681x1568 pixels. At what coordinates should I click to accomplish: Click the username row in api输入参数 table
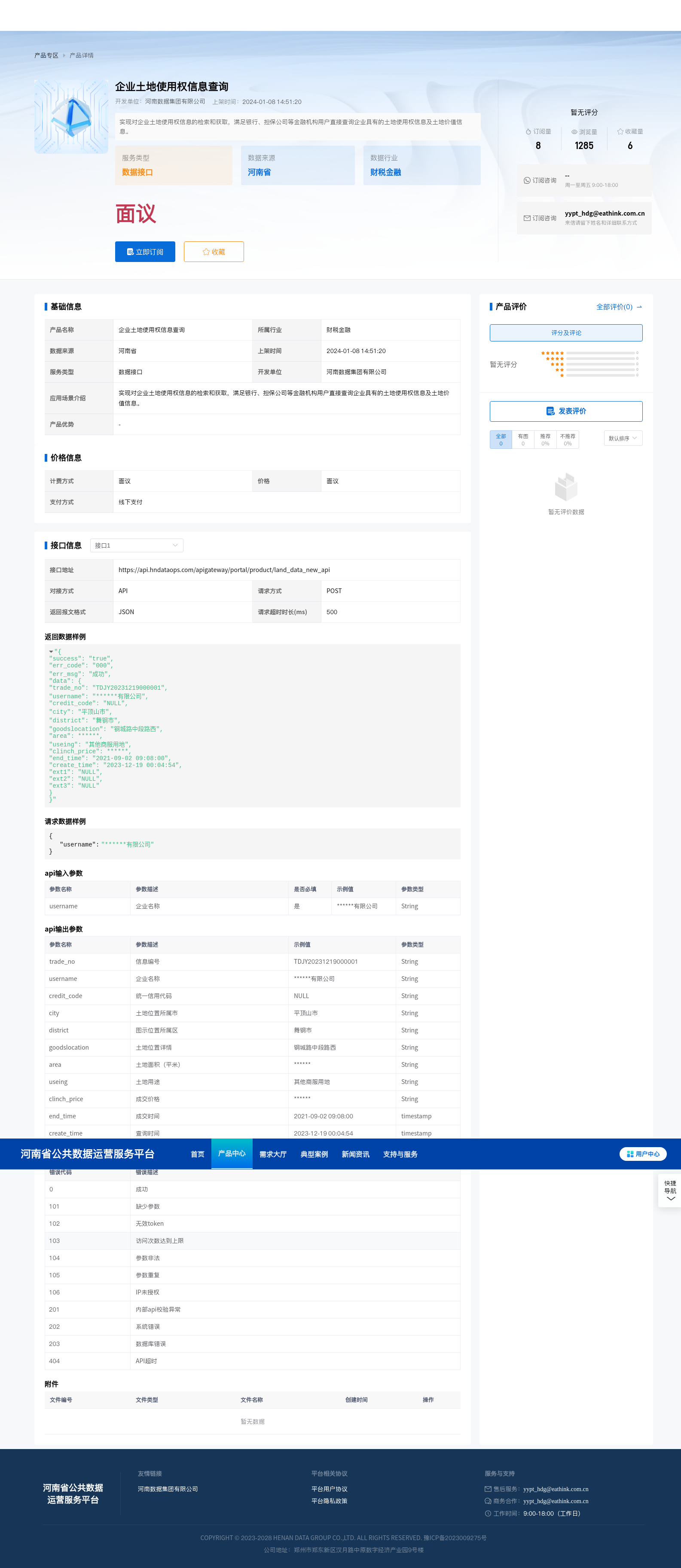pos(252,906)
